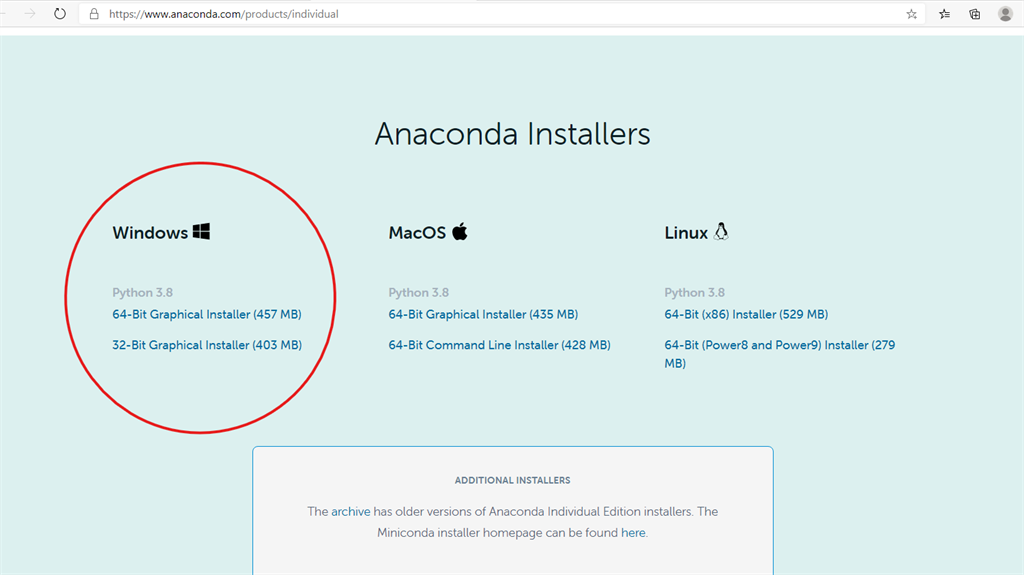
Task: Click the Linux heading text
Action: coord(686,233)
